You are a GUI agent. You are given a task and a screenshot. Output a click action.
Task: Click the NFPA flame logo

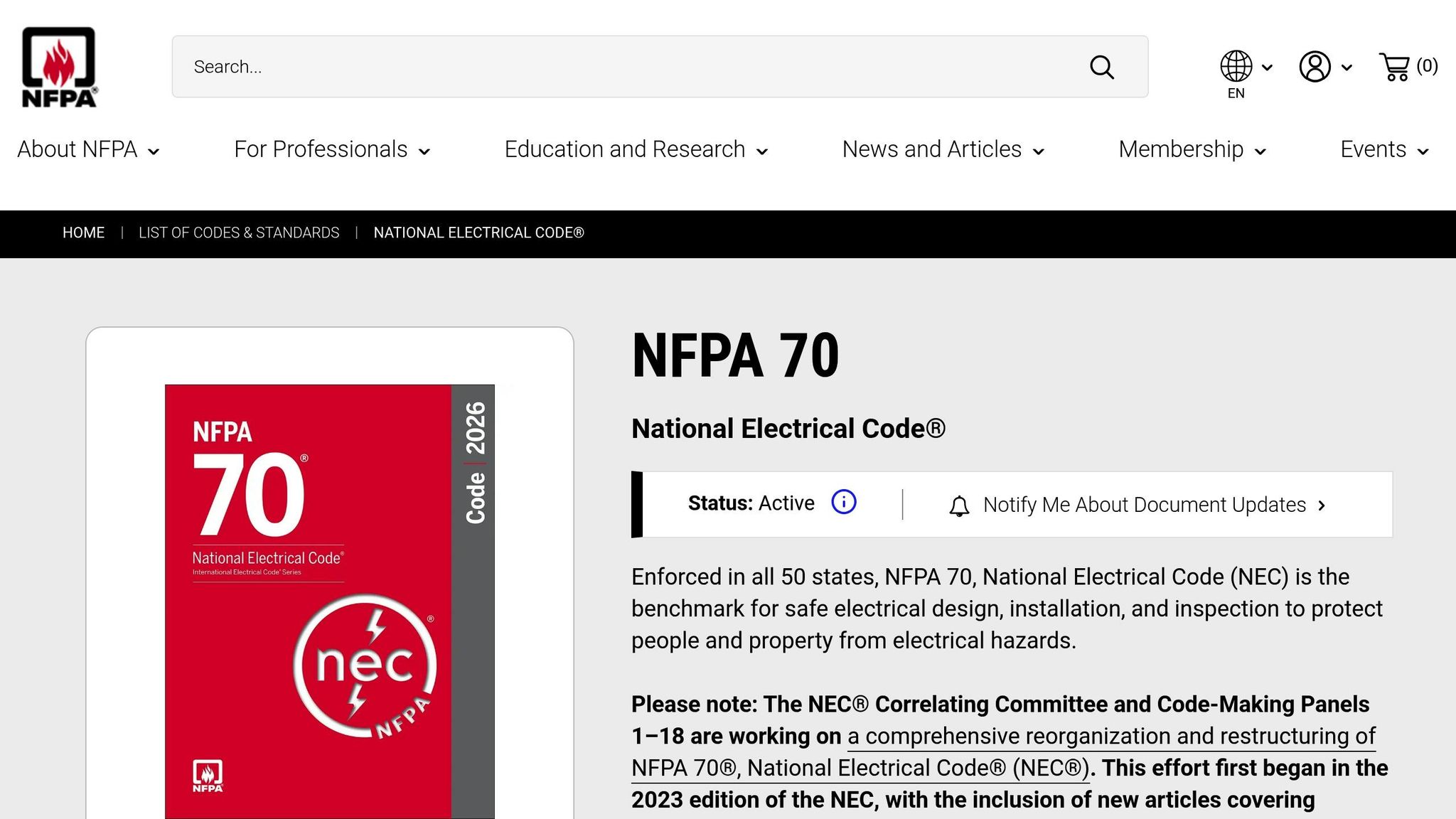pos(59,67)
